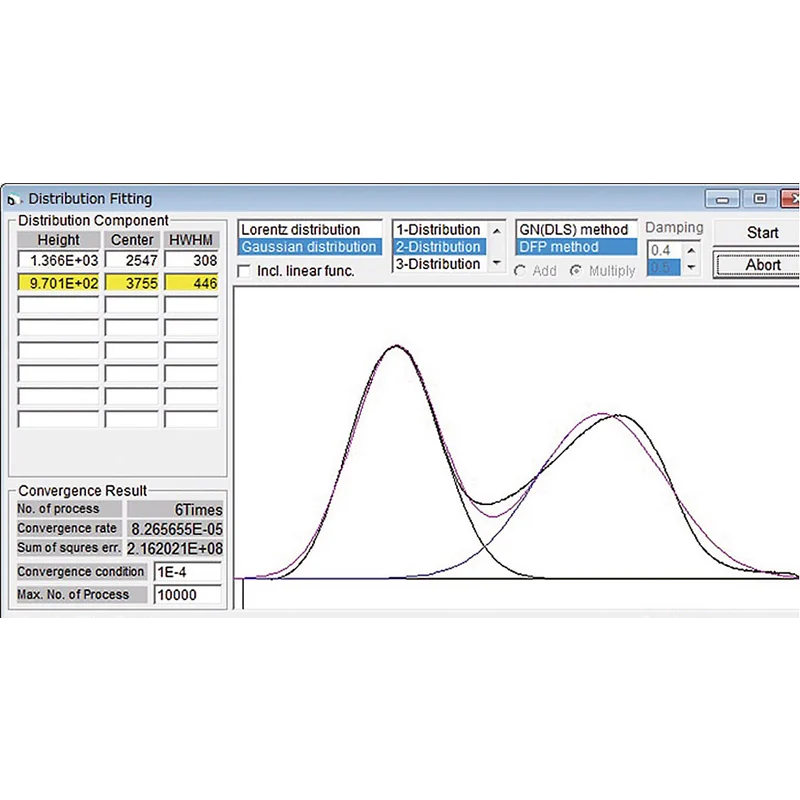The width and height of the screenshot is (800, 800).
Task: Click the Abort button
Action: tap(758, 265)
